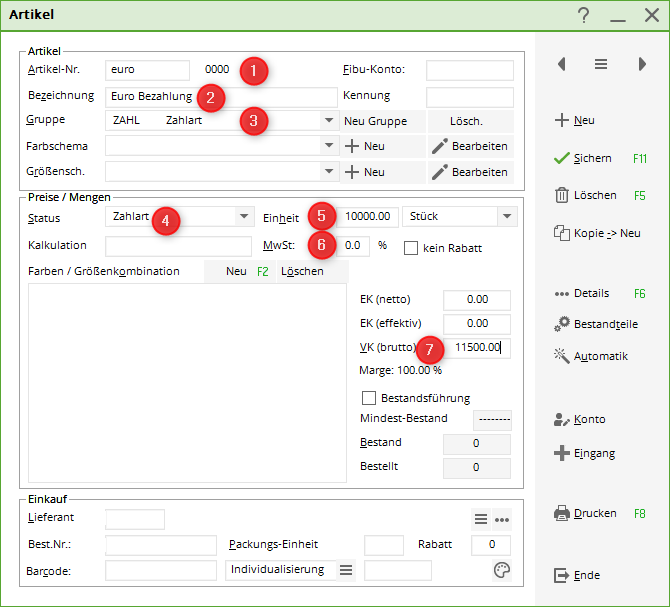Click the Löschen trash icon button

(562, 195)
